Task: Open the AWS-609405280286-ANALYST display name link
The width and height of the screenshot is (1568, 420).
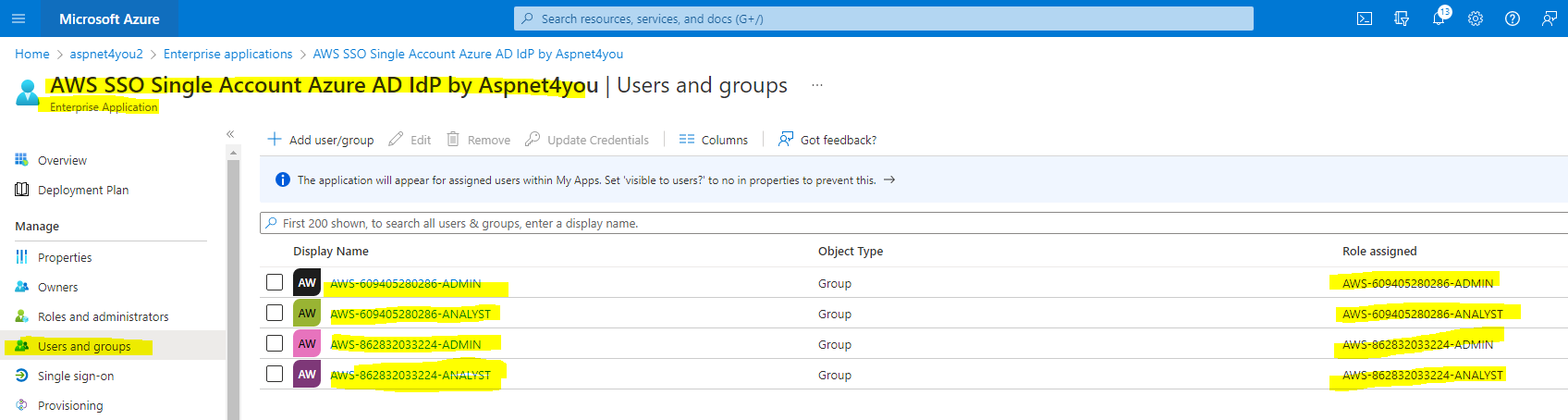Action: pos(410,314)
